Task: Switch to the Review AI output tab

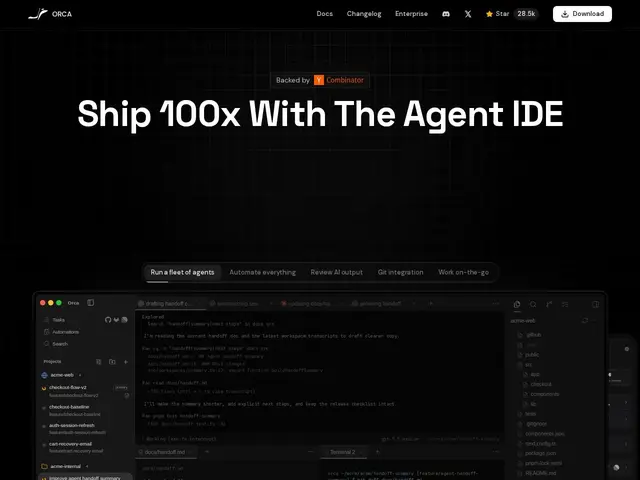Action: 336,272
